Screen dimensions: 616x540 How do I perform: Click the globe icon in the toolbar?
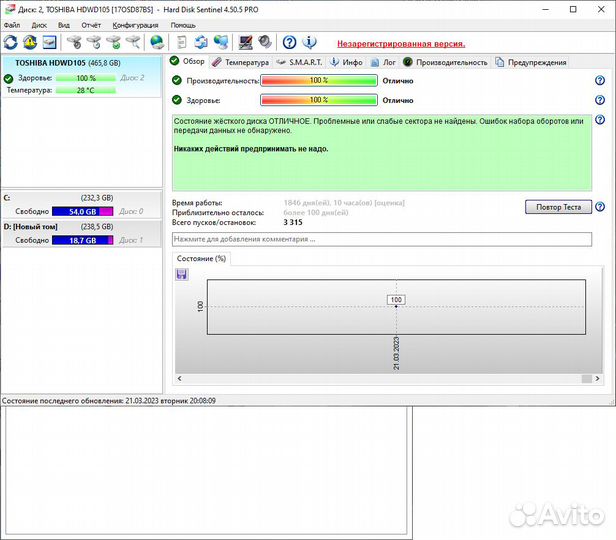pyautogui.click(x=157, y=42)
